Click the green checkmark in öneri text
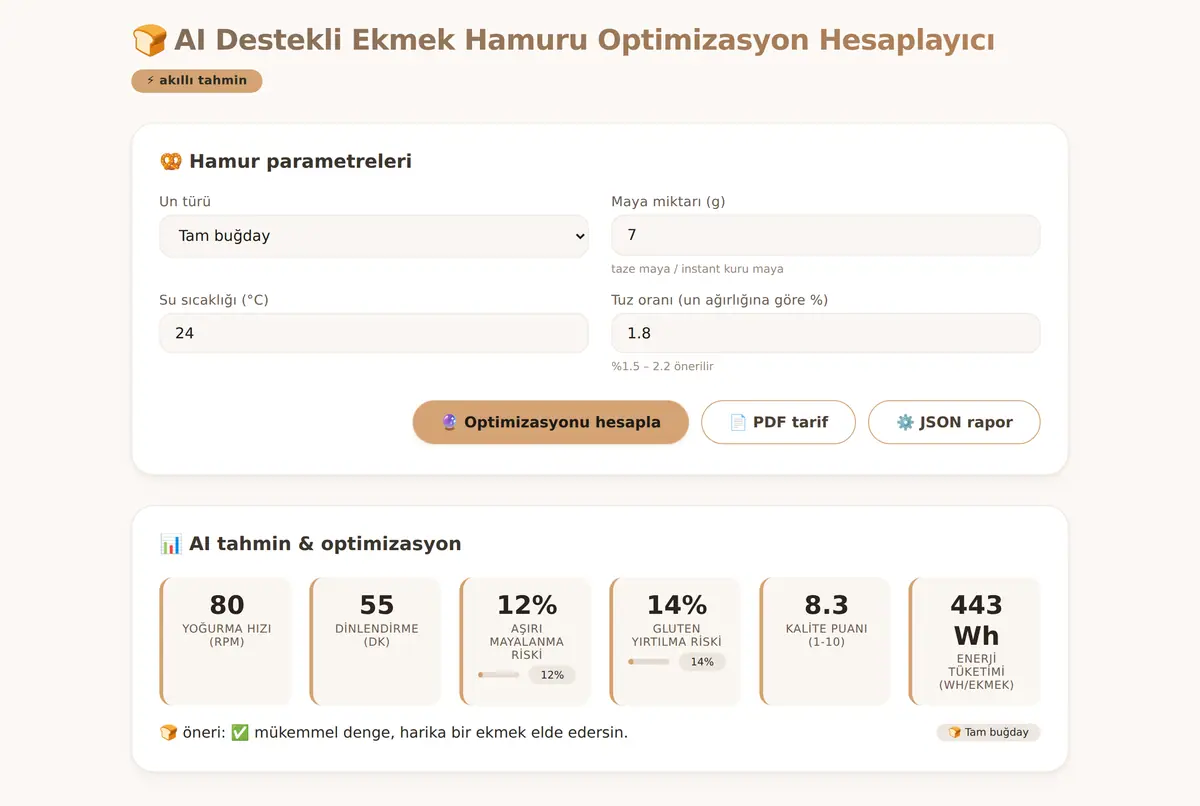 tap(240, 733)
